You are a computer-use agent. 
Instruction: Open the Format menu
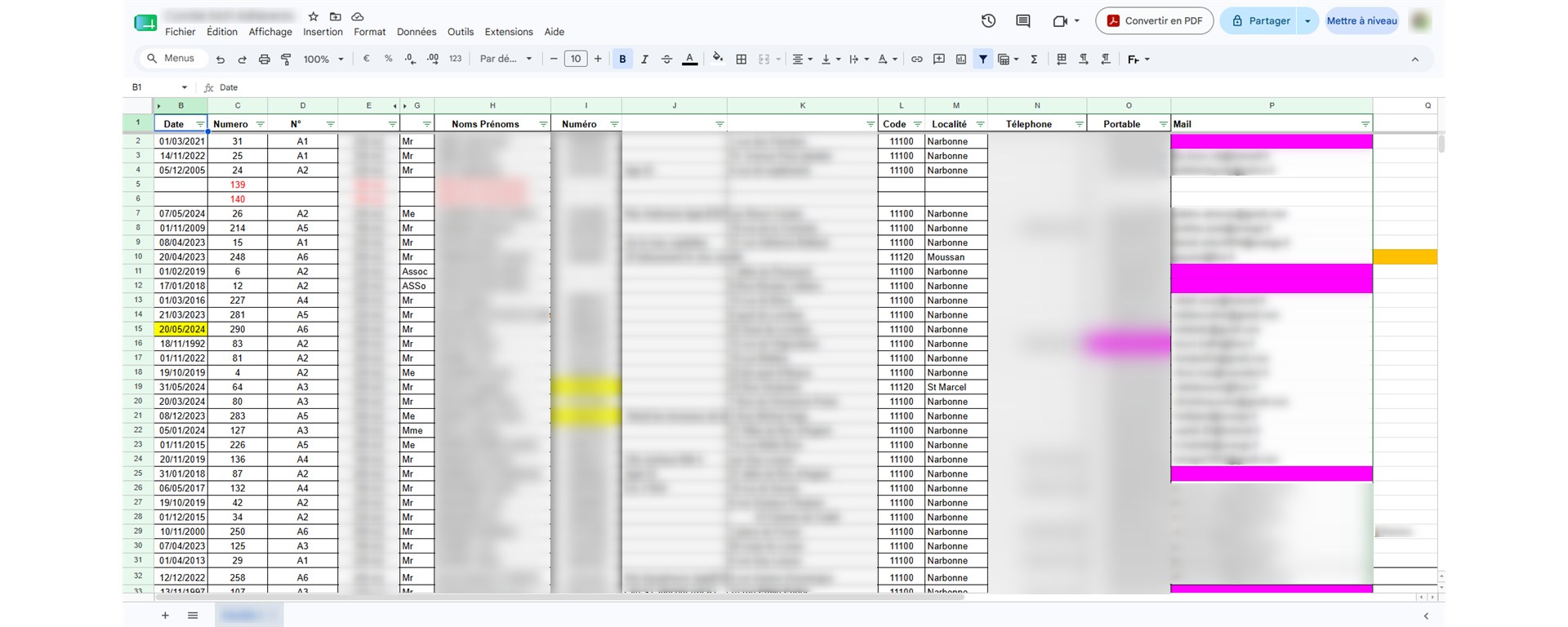[370, 32]
